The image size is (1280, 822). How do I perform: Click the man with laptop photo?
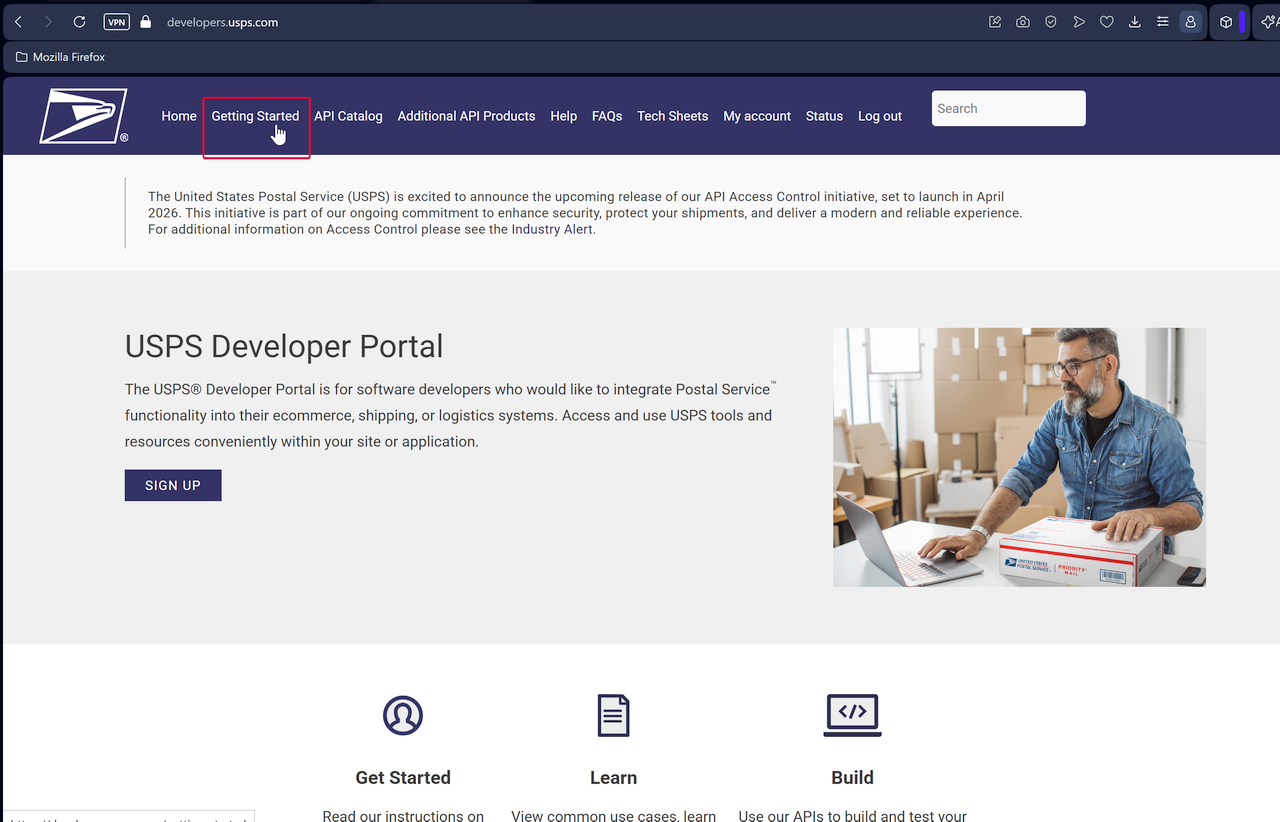1019,457
